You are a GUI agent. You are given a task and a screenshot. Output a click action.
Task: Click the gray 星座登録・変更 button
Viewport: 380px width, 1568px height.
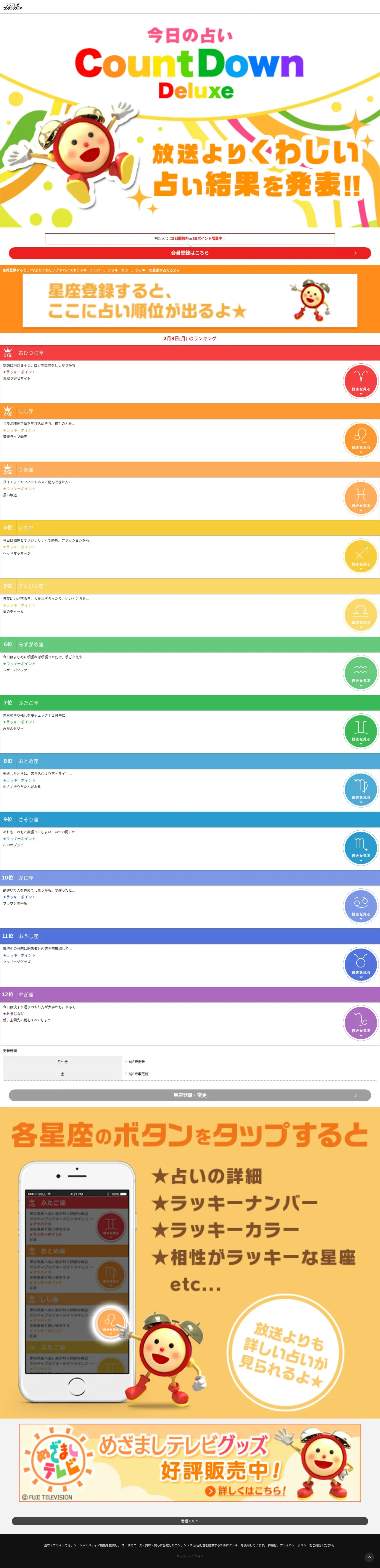[x=190, y=1095]
